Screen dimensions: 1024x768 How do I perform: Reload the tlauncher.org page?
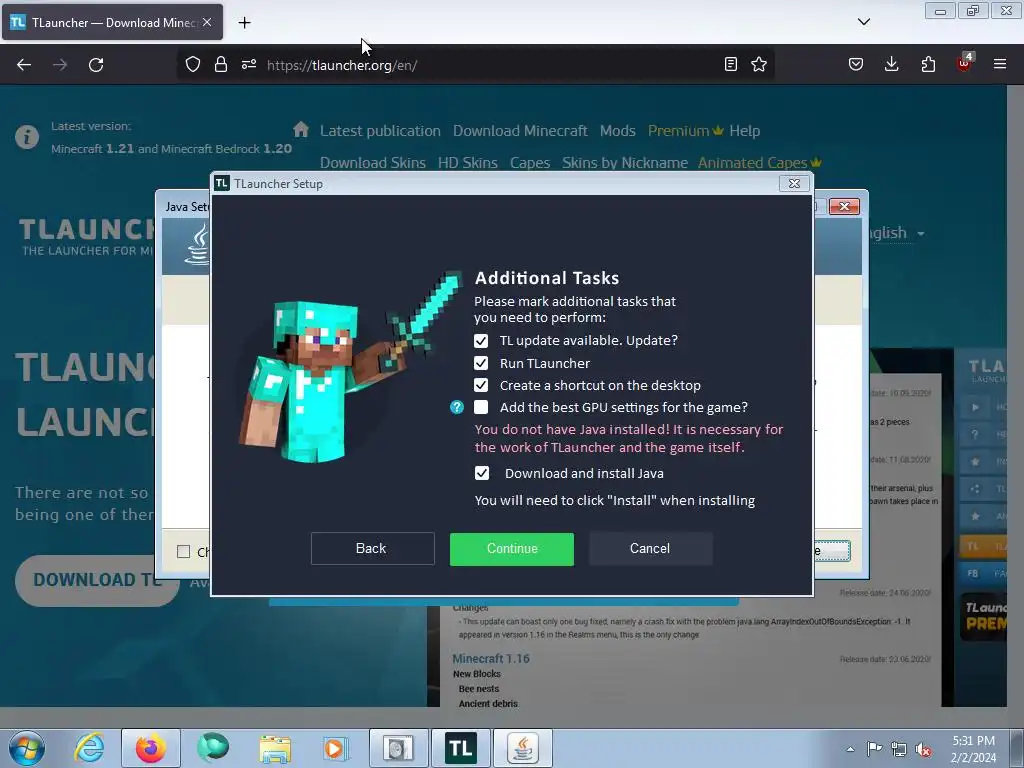[x=96, y=65]
